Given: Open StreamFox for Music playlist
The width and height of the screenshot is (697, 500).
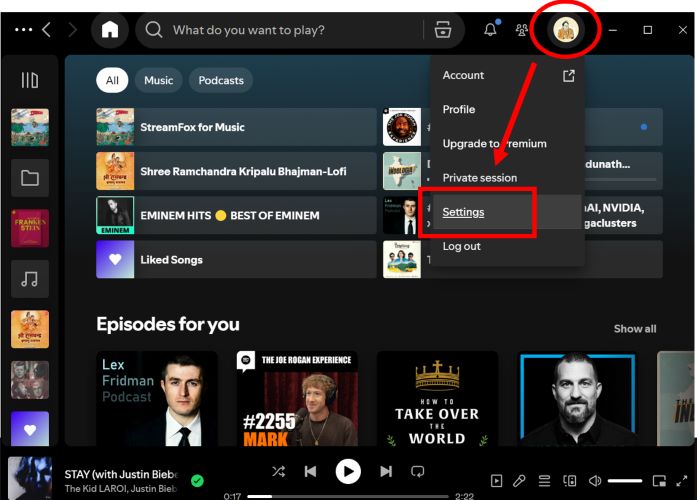Looking at the screenshot, I should coord(236,127).
